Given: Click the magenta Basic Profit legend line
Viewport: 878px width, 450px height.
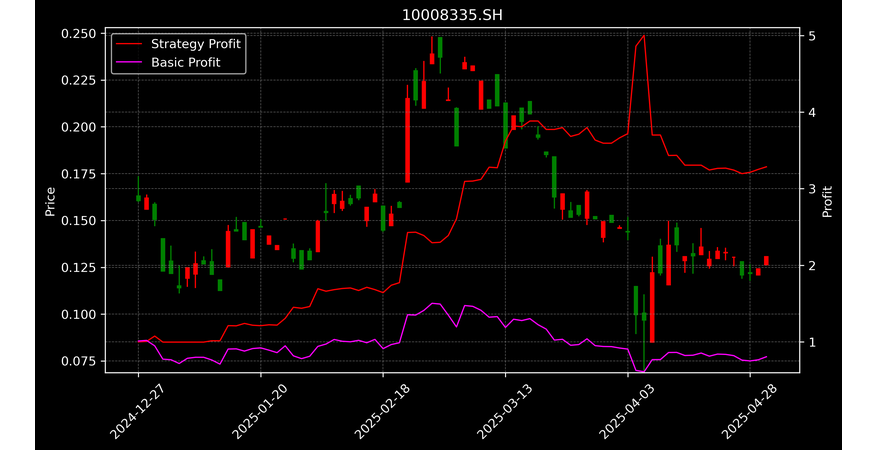Looking at the screenshot, I should pyautogui.click(x=129, y=62).
